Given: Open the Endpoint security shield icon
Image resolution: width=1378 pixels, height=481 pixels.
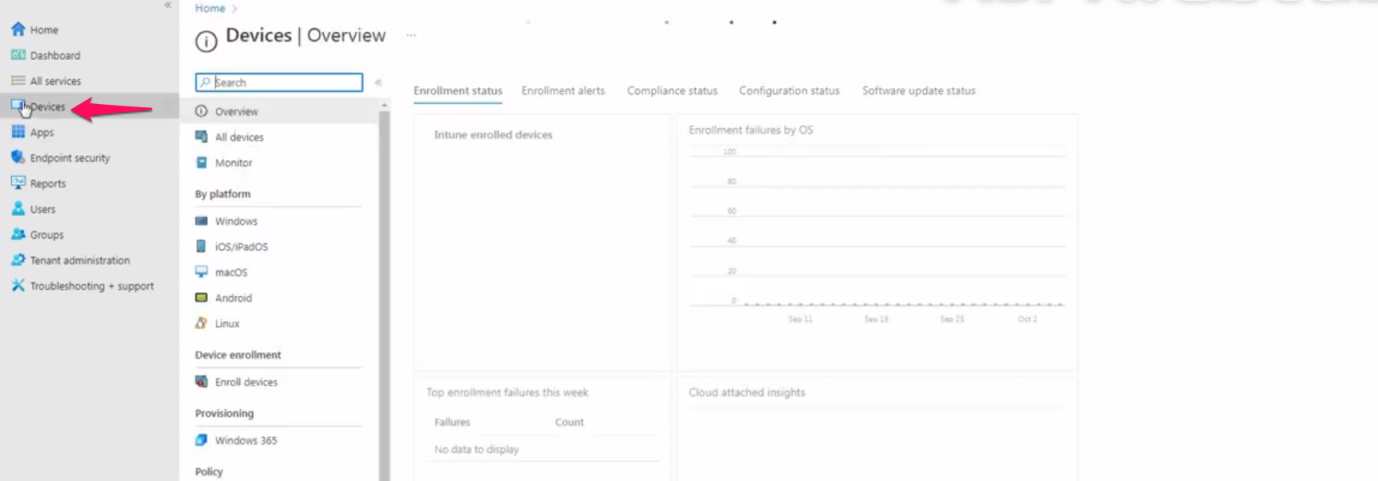Looking at the screenshot, I should (x=17, y=158).
